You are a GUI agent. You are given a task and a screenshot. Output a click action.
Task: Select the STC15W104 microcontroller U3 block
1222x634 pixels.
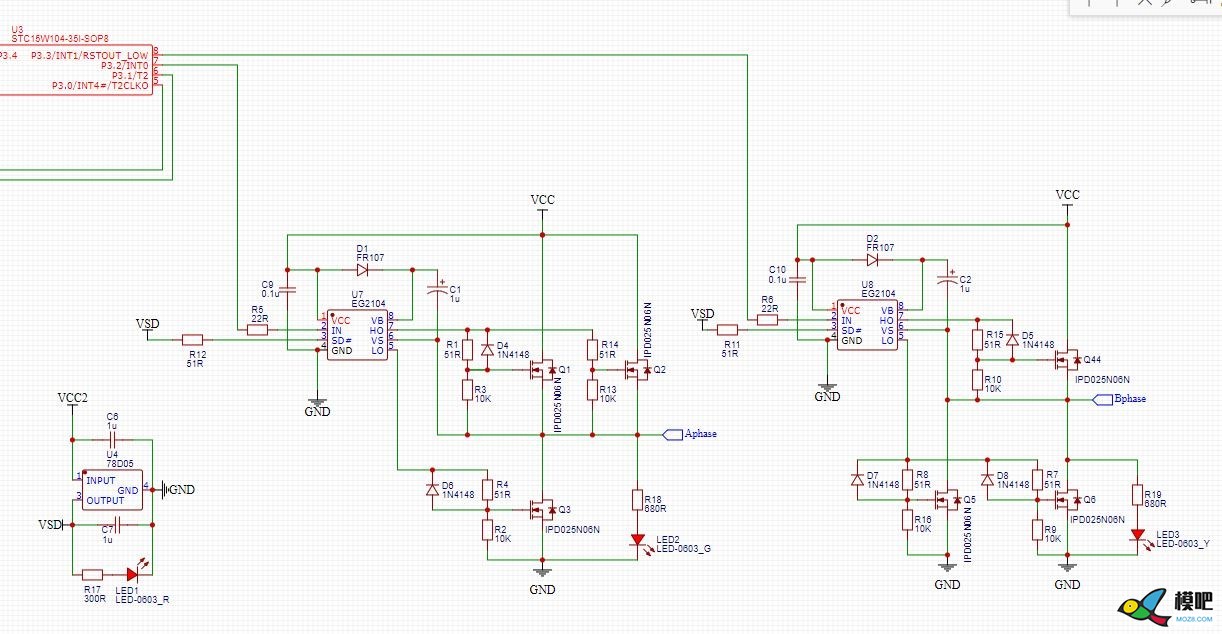(x=76, y=70)
